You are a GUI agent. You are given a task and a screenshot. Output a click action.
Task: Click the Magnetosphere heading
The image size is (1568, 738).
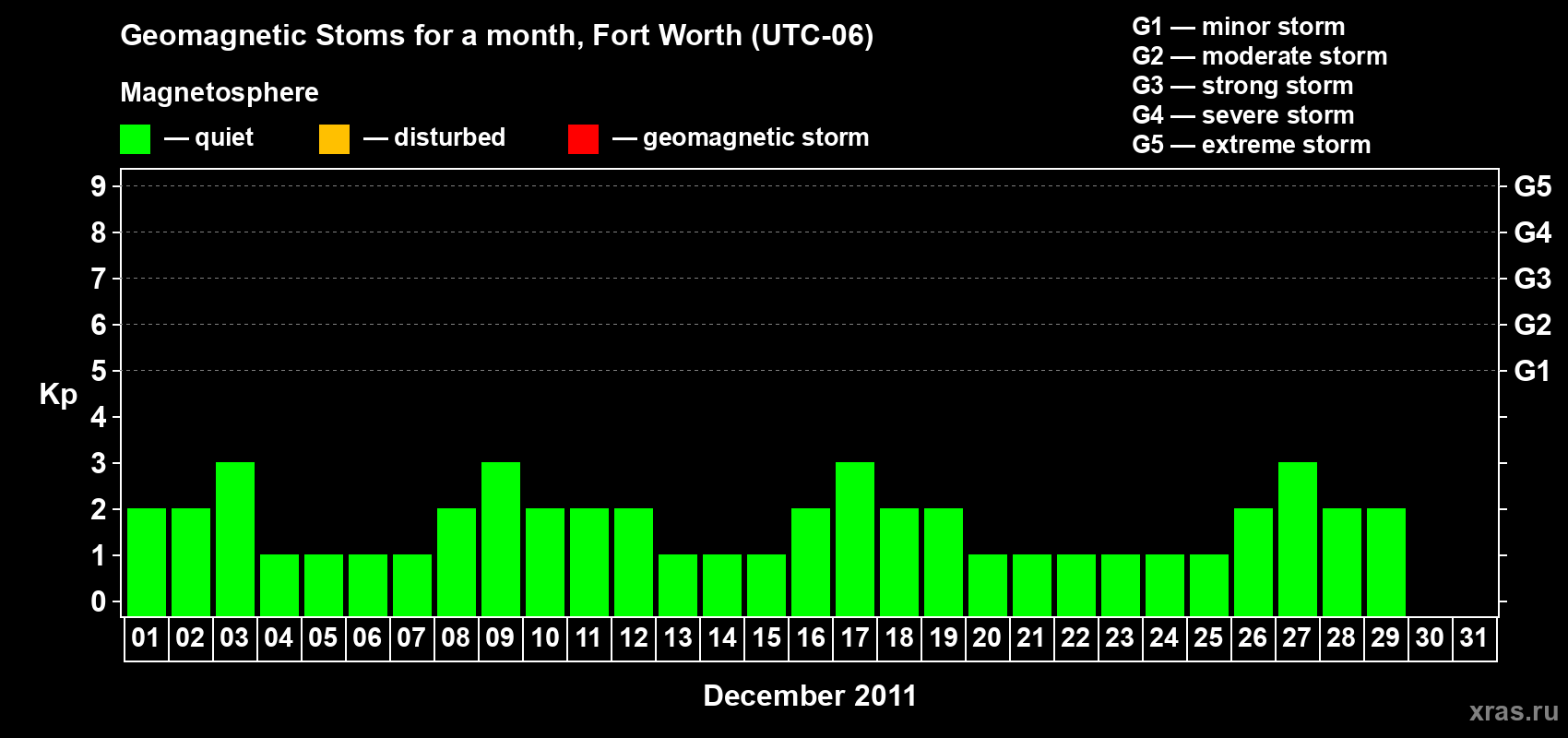click(x=220, y=92)
